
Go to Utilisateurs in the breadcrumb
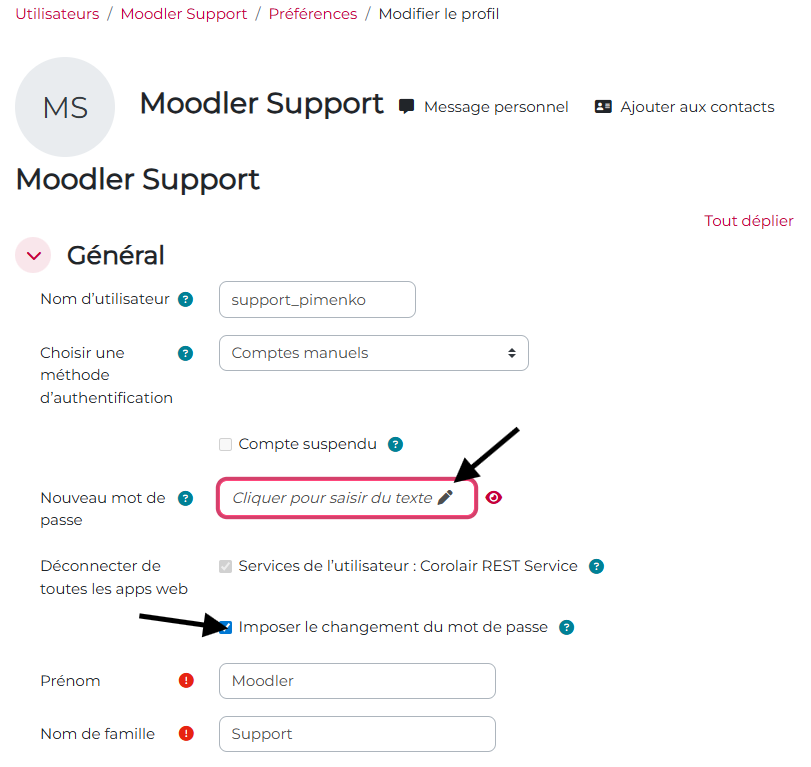click(x=57, y=14)
